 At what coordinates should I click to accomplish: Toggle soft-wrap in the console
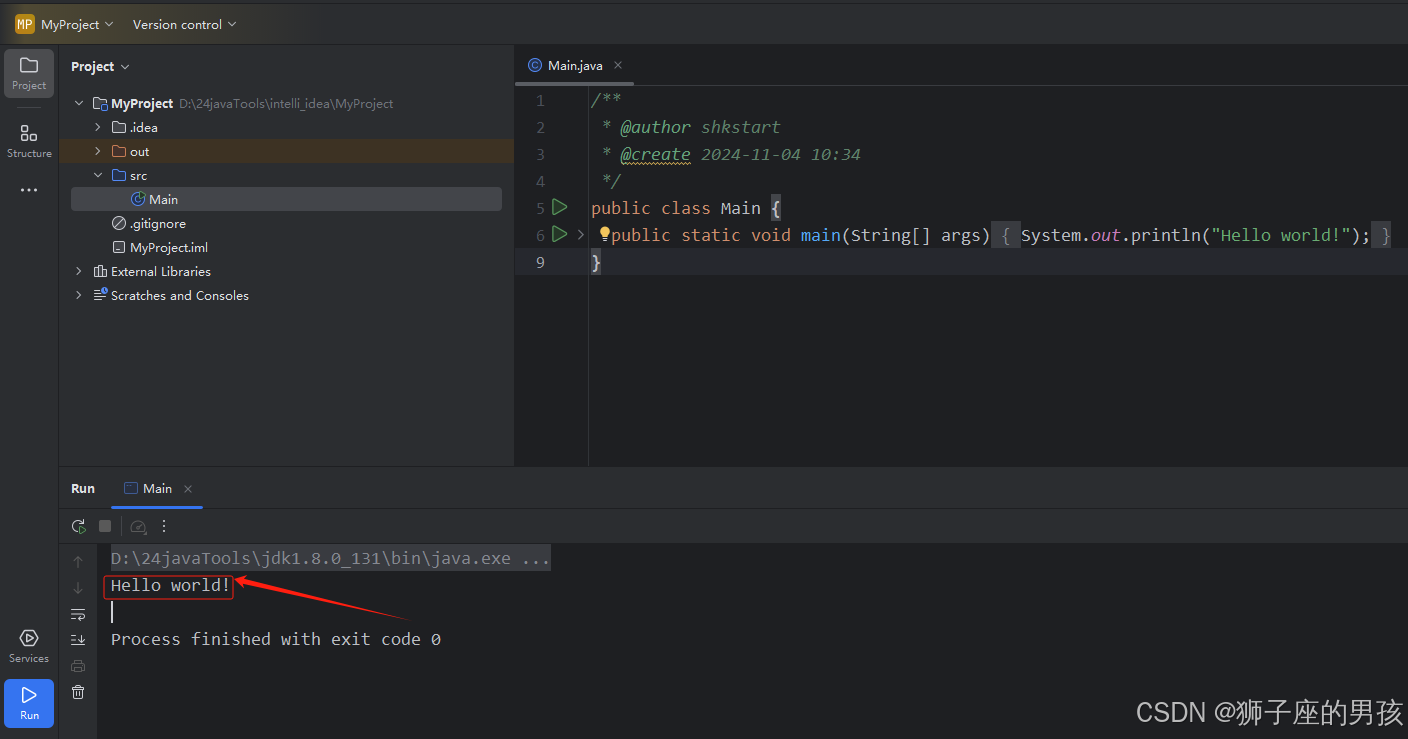(78, 614)
